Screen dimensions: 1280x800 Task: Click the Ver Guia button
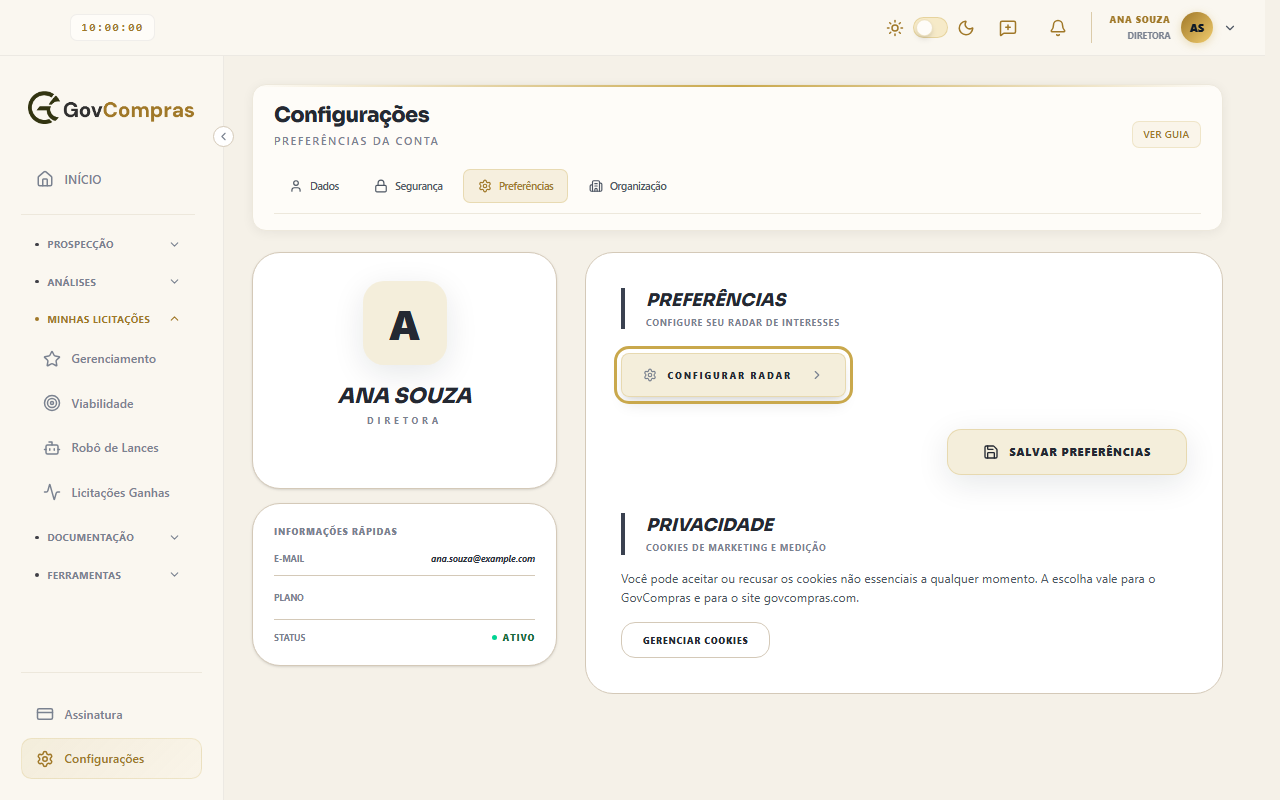point(1166,134)
